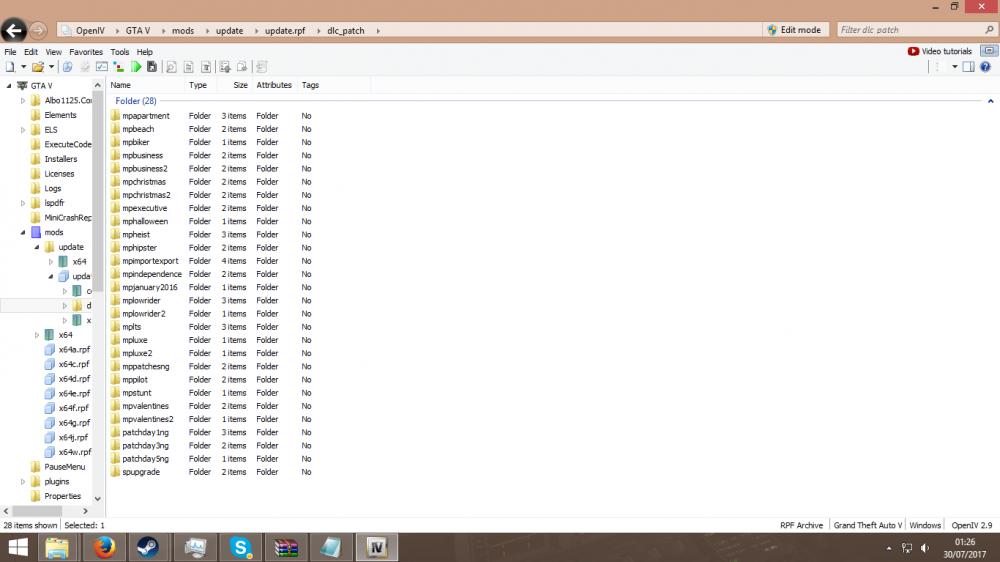Collapse the Folder (28) group

pos(990,101)
